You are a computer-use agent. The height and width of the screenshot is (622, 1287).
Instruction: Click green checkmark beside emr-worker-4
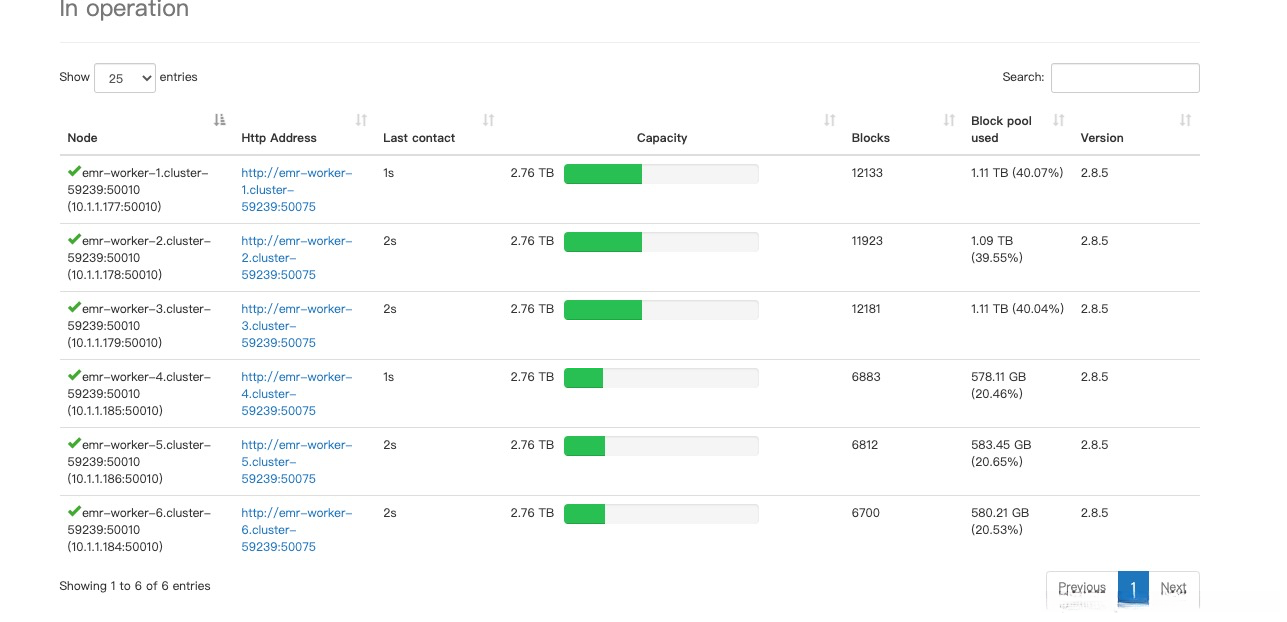click(x=74, y=376)
